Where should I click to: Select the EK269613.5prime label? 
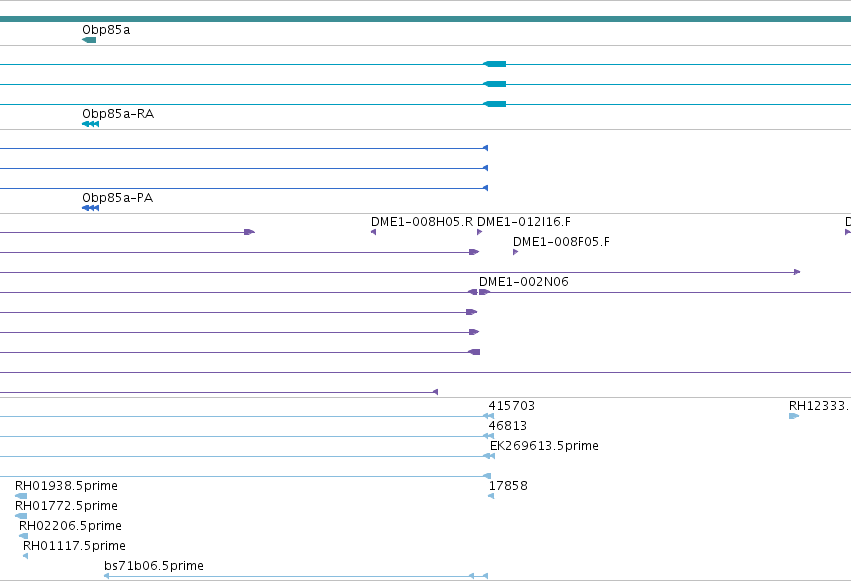coord(544,446)
